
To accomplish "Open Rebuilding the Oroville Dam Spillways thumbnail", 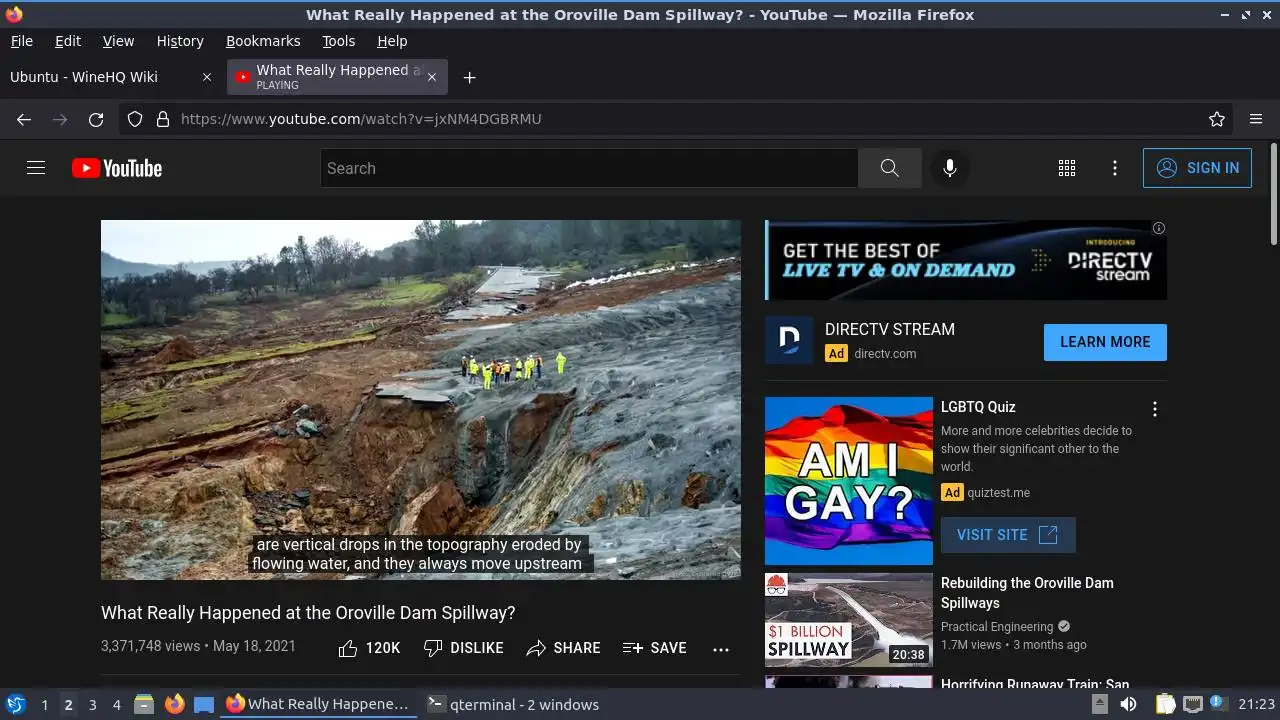I will 849,620.
